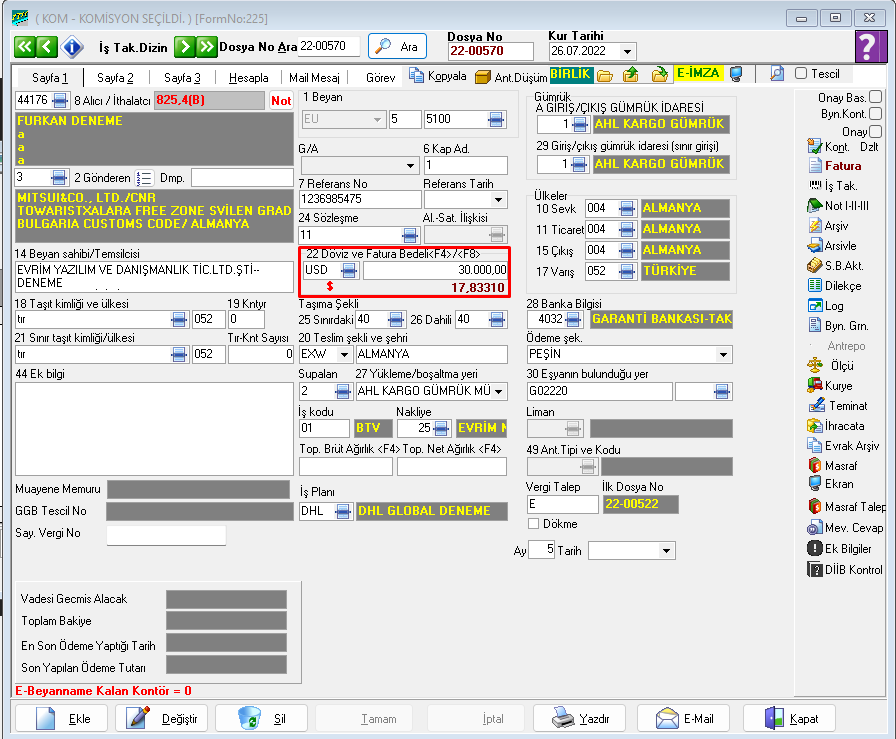Expand the Kur Tarihi date dropdown
The height and width of the screenshot is (739, 896).
click(627, 52)
